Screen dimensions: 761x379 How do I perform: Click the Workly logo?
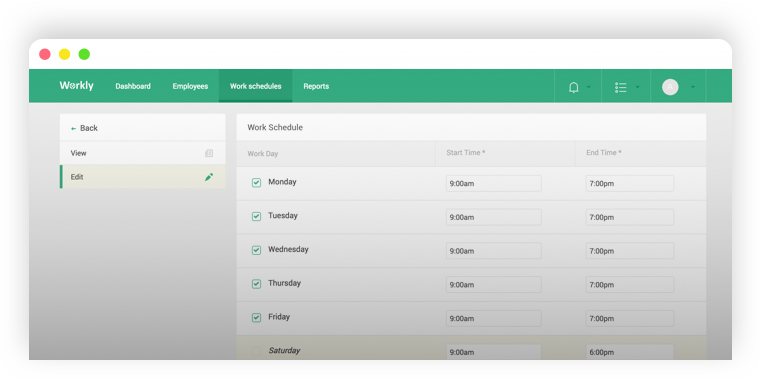click(77, 85)
